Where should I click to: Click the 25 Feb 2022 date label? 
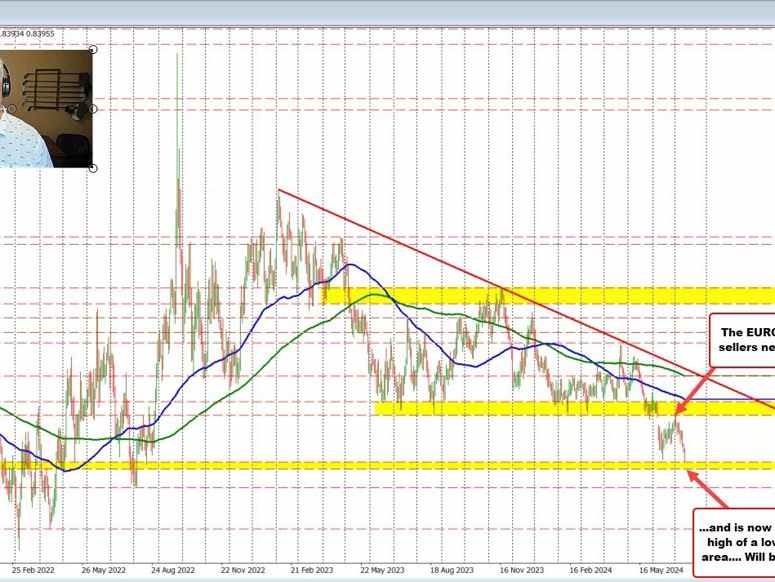(33, 570)
